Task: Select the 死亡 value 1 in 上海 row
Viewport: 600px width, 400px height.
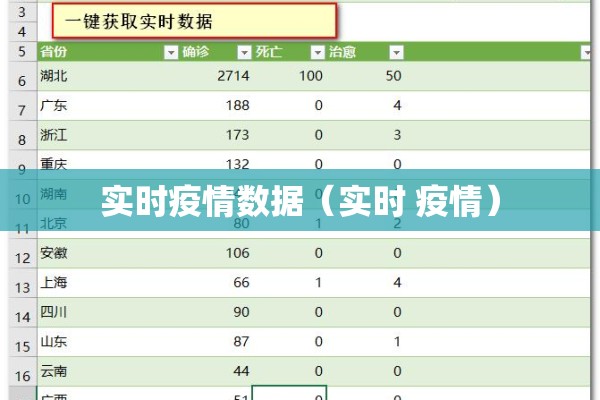Action: pyautogui.click(x=289, y=283)
